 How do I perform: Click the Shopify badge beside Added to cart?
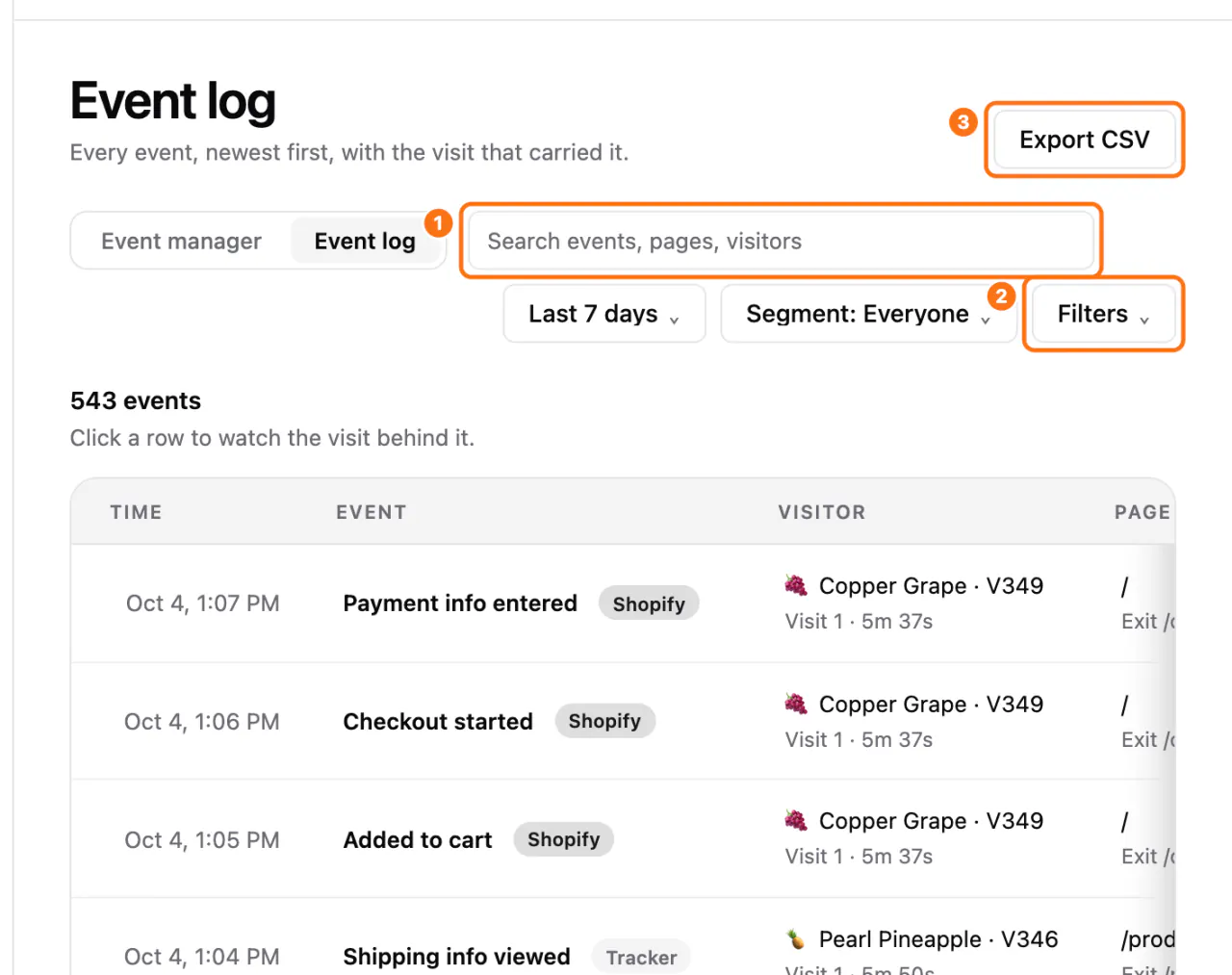[563, 839]
